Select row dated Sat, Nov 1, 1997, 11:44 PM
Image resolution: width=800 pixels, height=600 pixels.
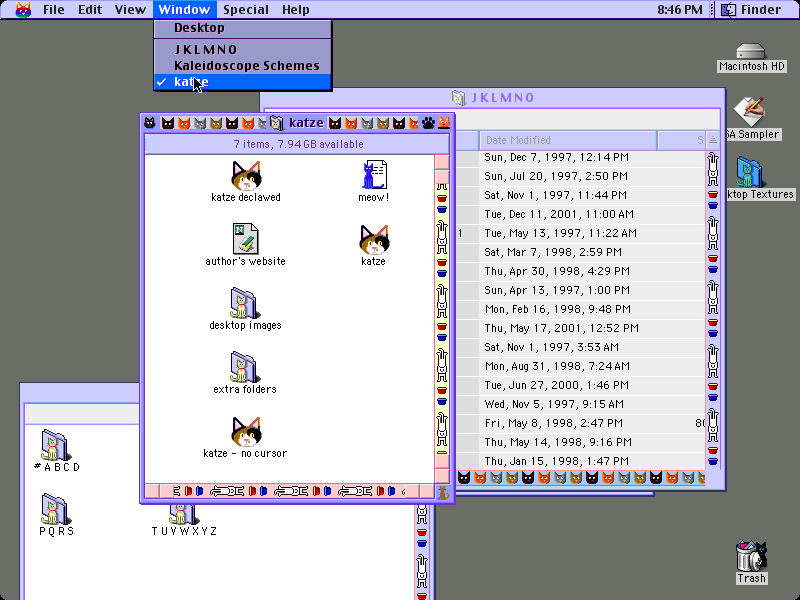click(x=581, y=195)
